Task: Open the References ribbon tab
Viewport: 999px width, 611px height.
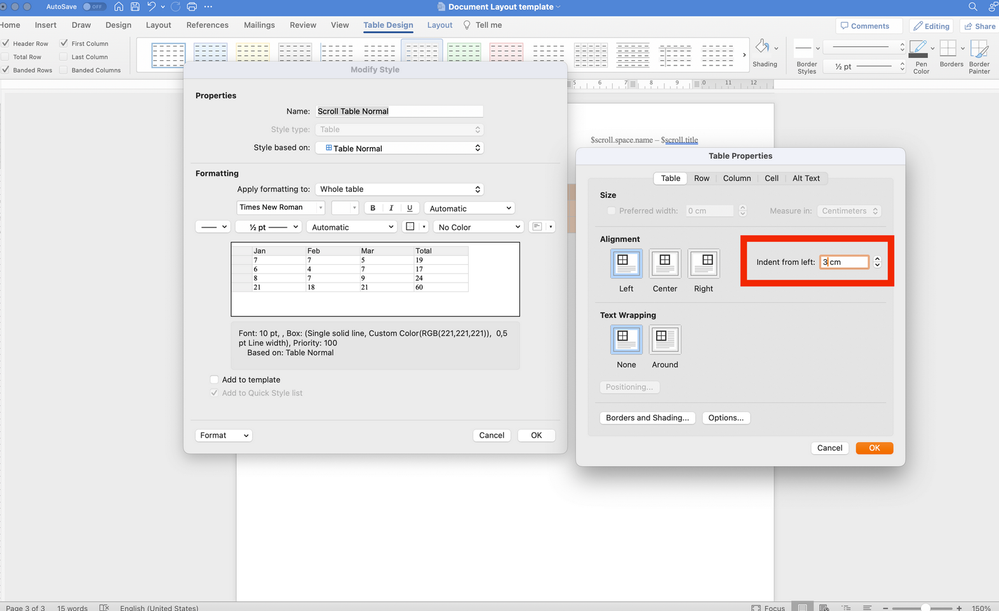Action: tap(207, 25)
